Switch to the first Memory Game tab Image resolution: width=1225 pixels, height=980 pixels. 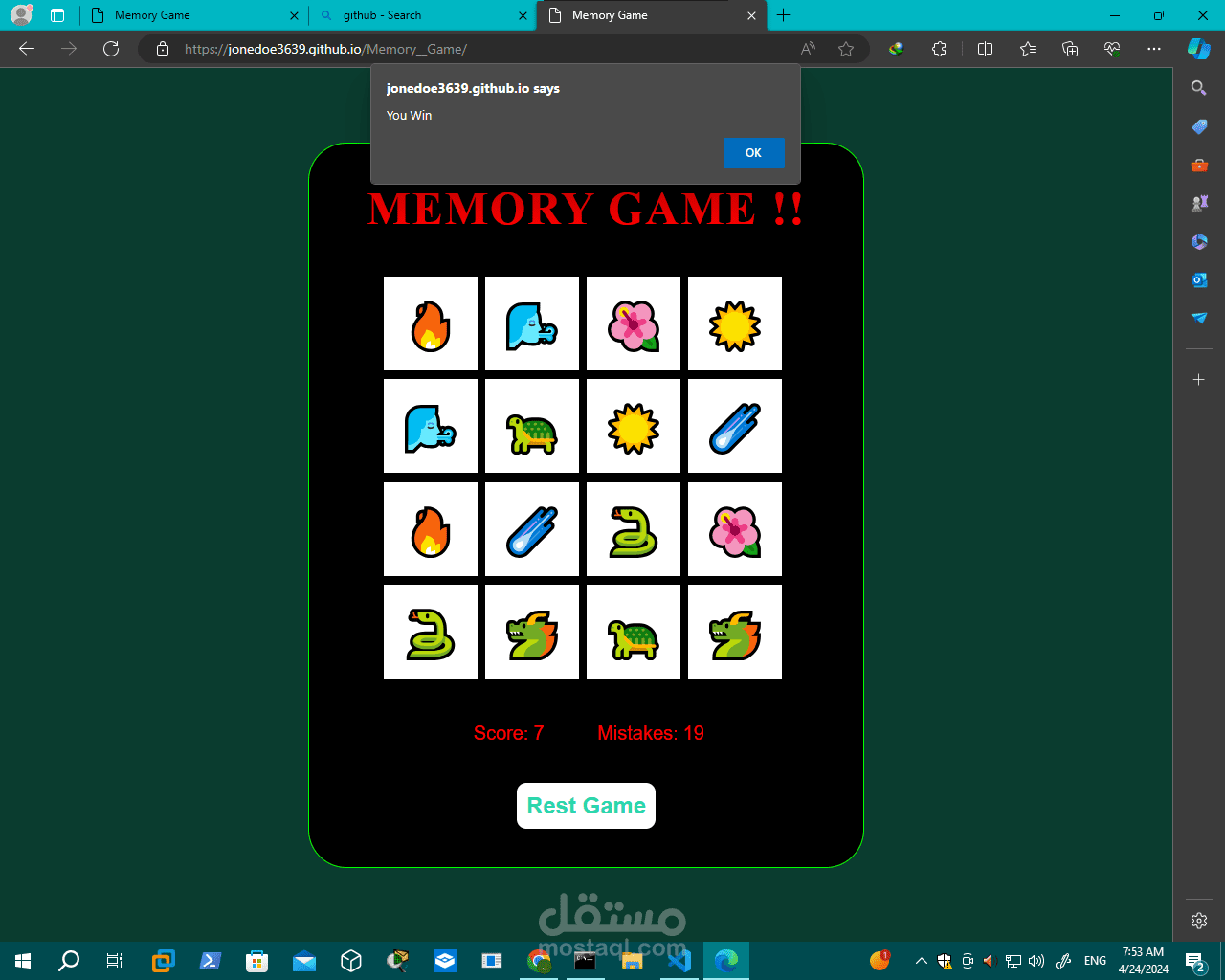[x=191, y=15]
